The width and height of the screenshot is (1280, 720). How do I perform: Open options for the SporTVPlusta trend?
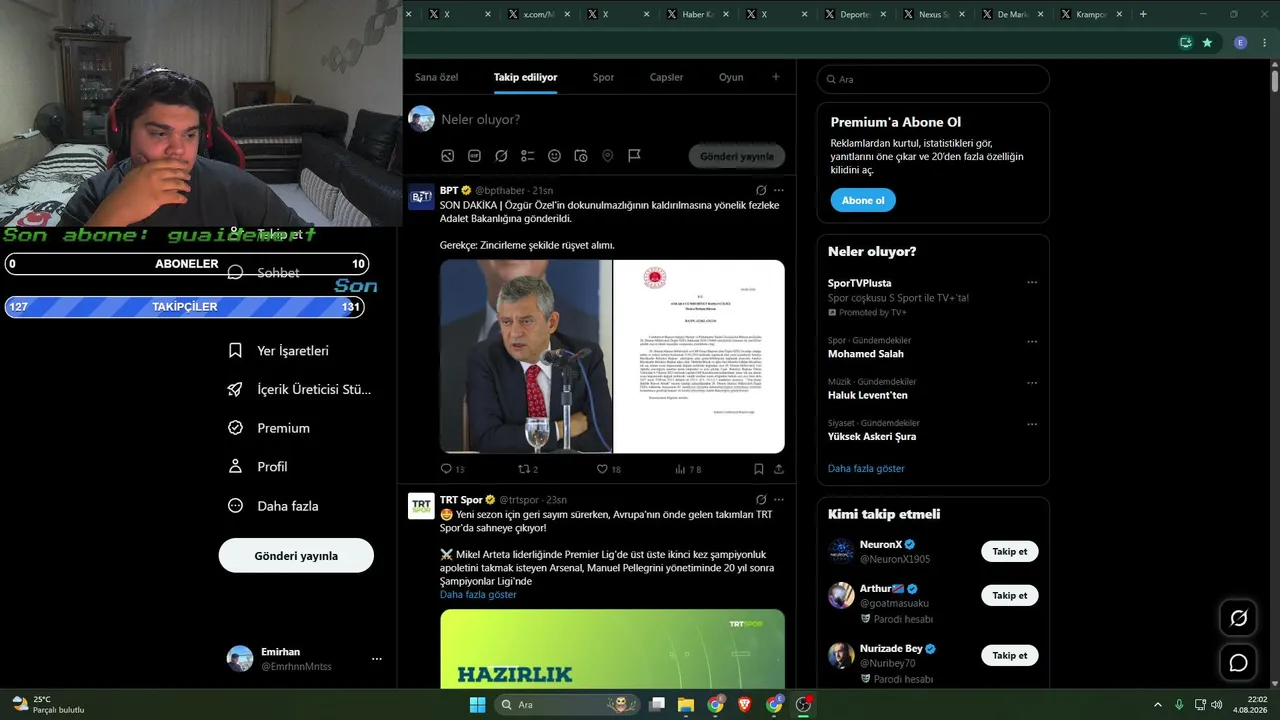(1032, 283)
